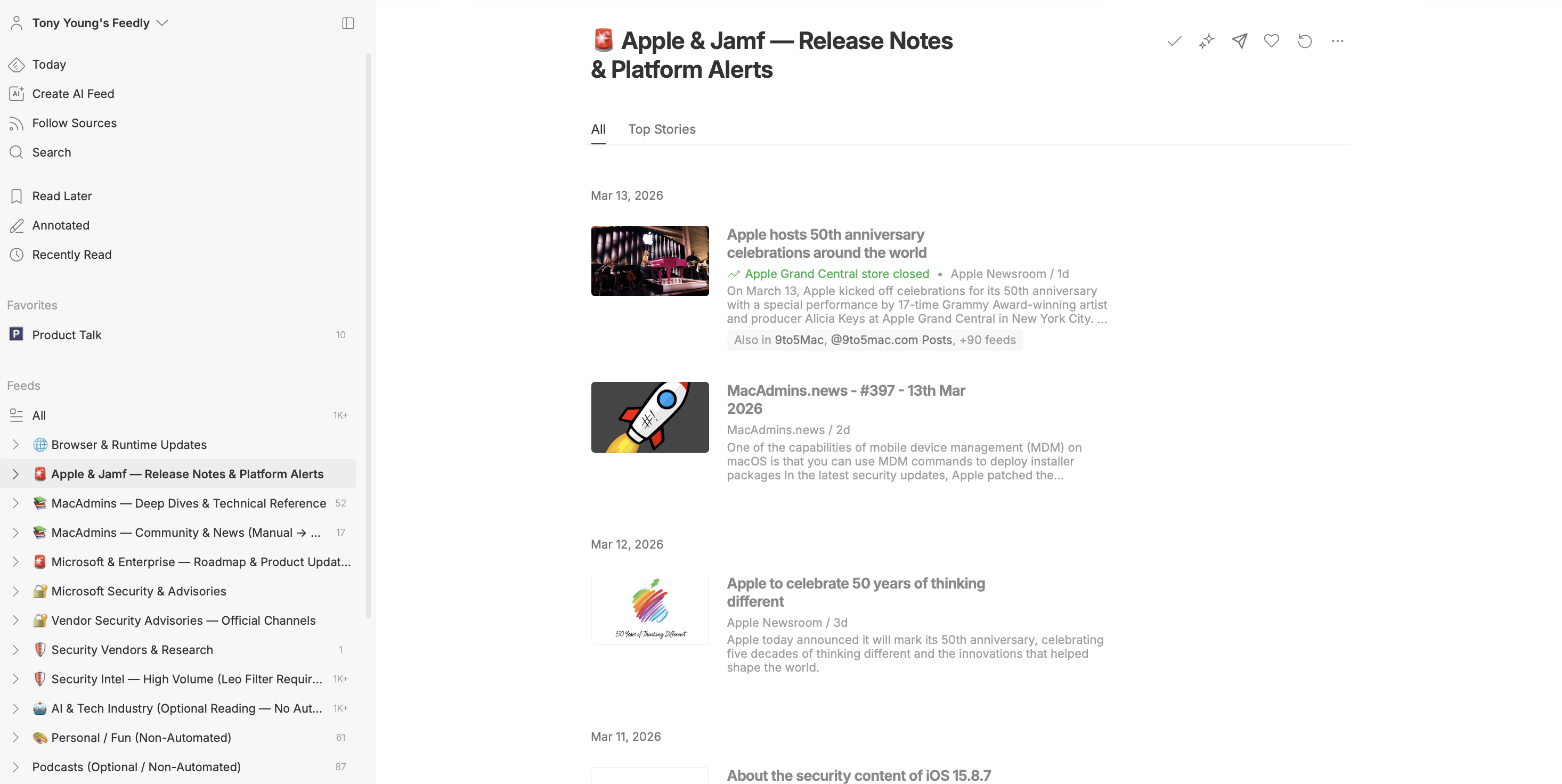The image size is (1562, 784).
Task: Collapse the sidebar with the panel icon
Action: (x=348, y=23)
